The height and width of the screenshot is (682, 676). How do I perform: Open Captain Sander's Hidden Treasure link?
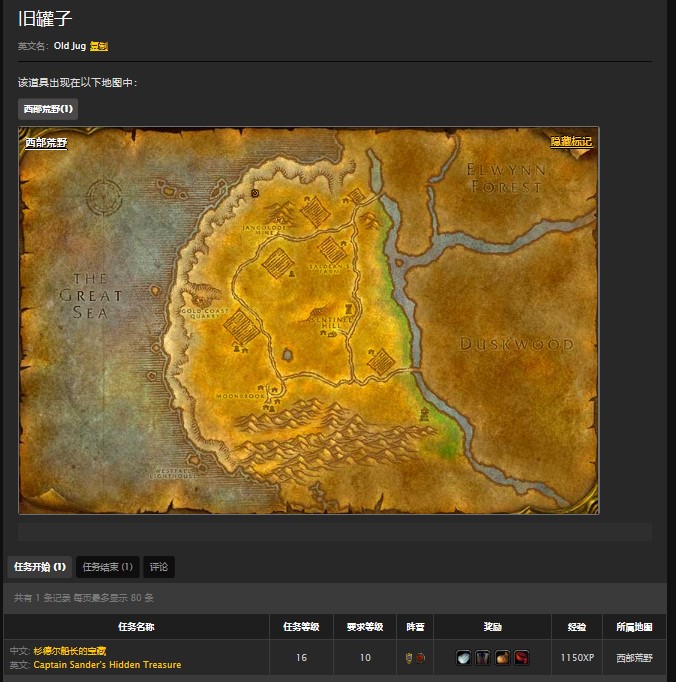pos(107,665)
